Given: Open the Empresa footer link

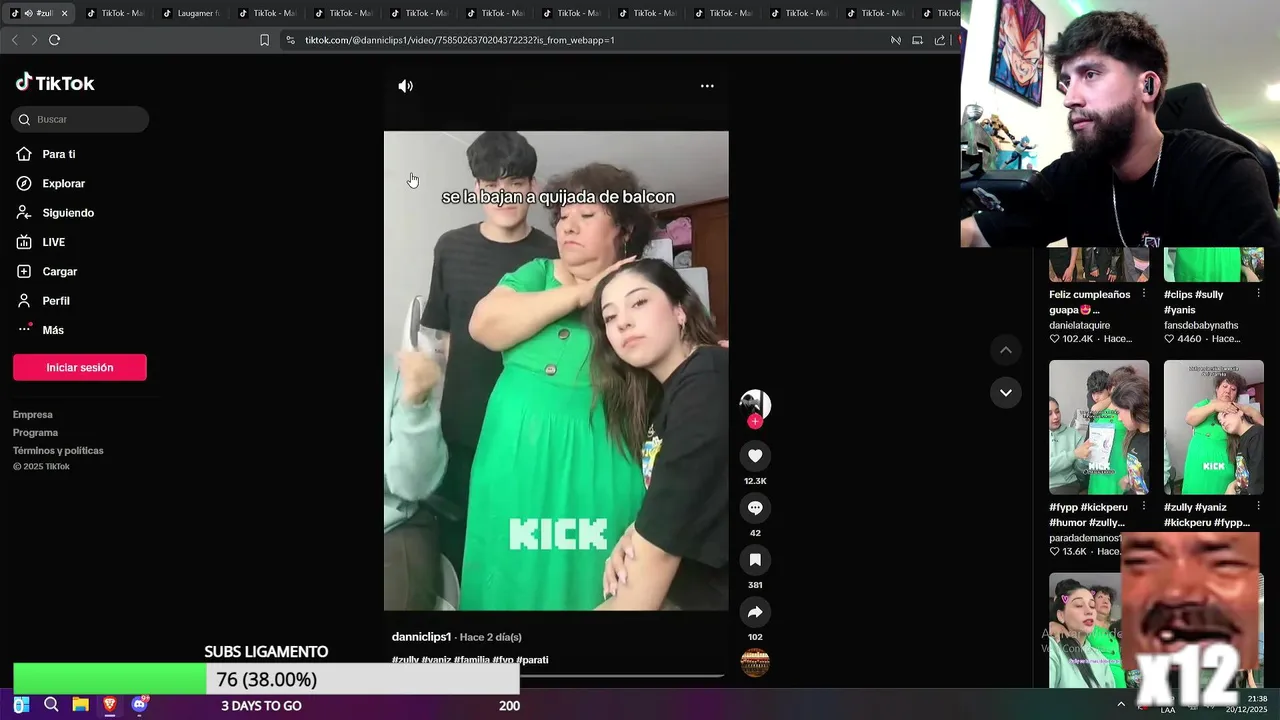Looking at the screenshot, I should click(33, 414).
